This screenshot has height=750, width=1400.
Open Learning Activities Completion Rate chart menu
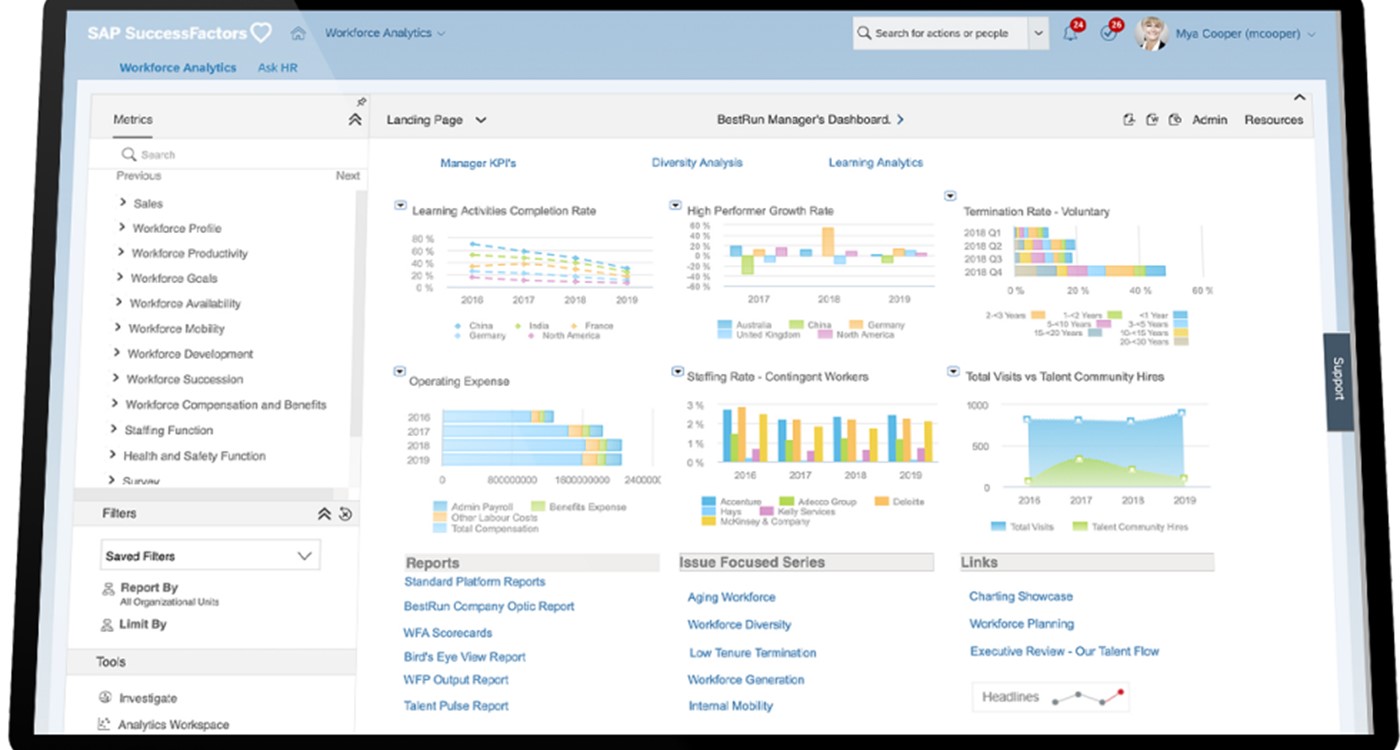click(x=400, y=205)
